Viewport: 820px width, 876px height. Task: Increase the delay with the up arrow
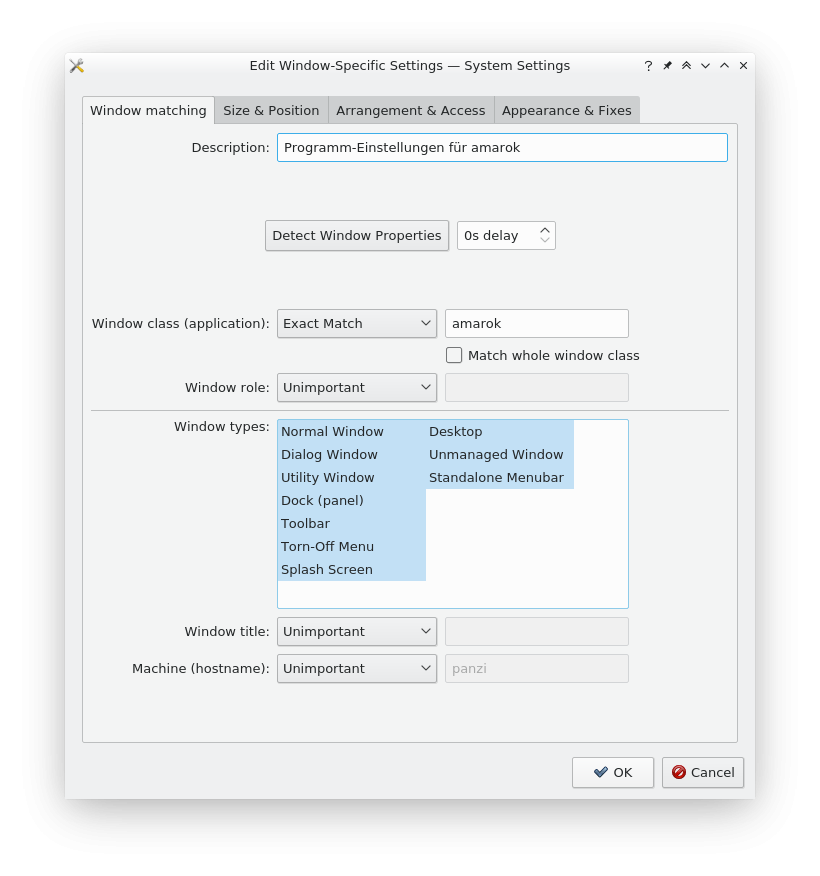pos(545,230)
